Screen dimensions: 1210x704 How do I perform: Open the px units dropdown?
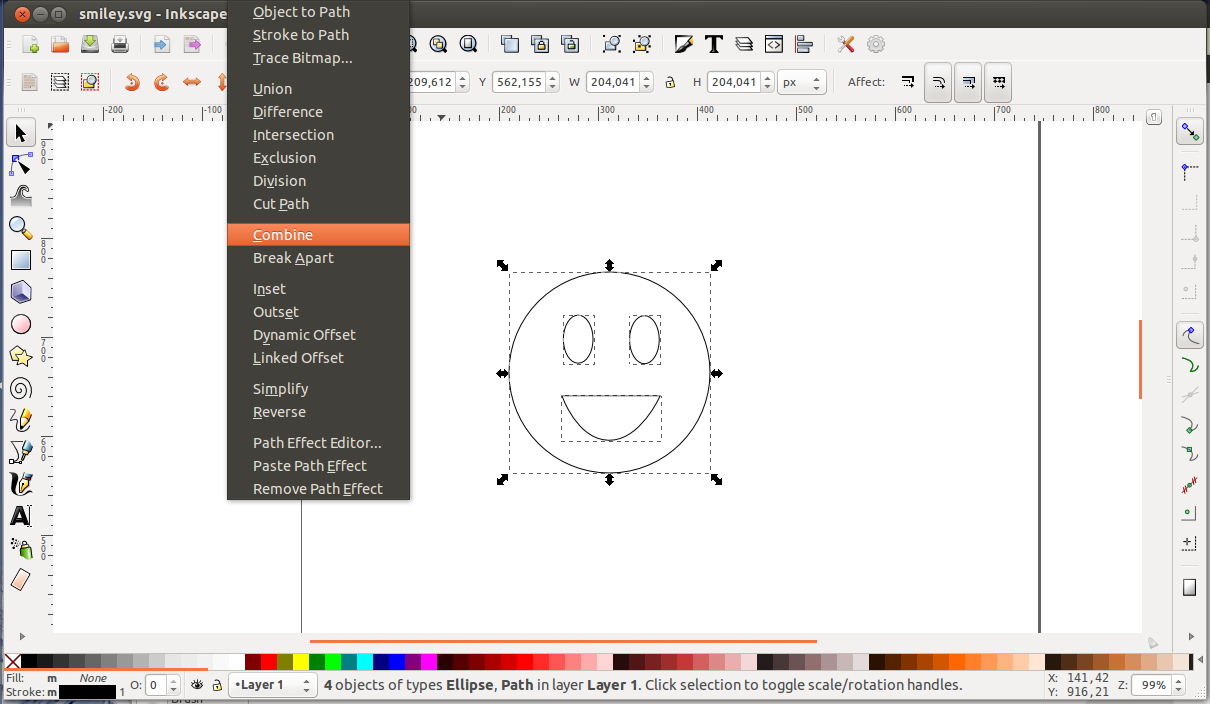802,82
